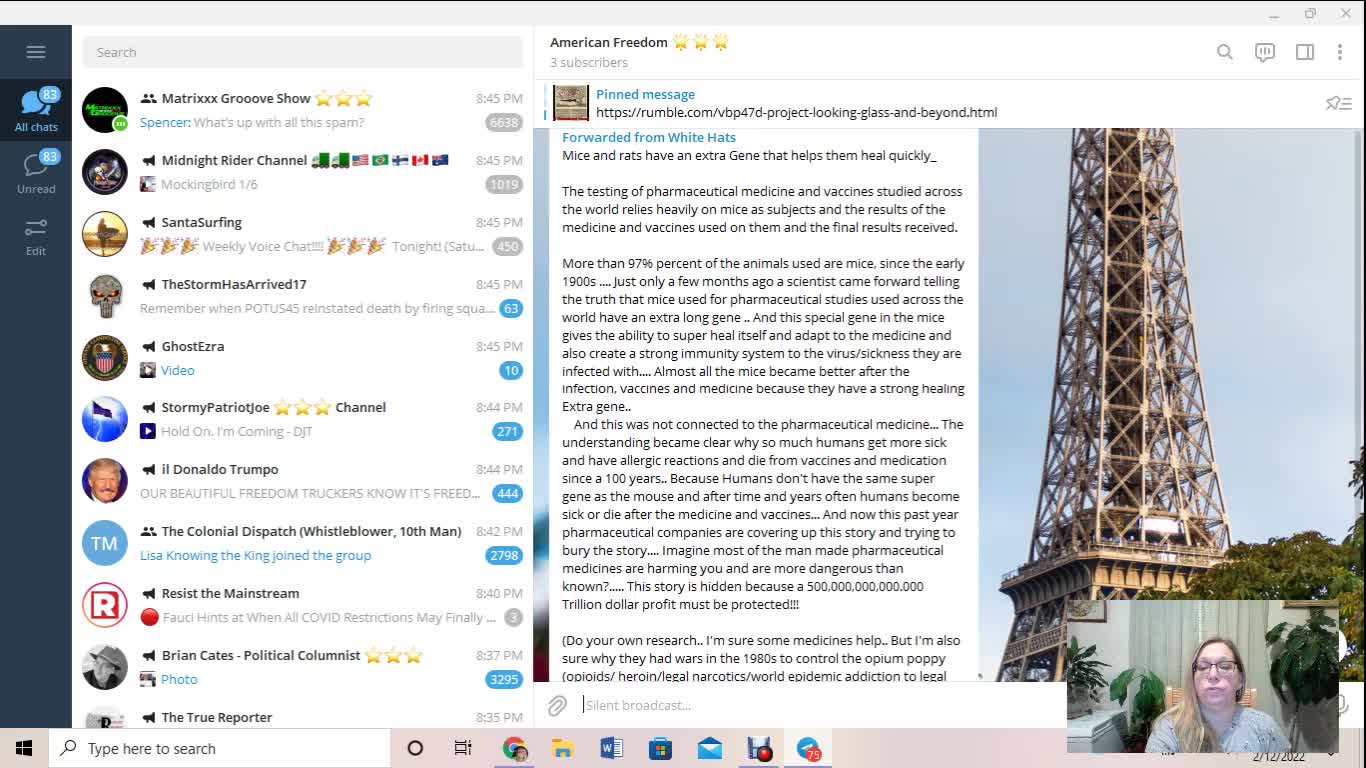Click the GhostEzra seal avatar
1366x768 pixels.
click(x=105, y=358)
